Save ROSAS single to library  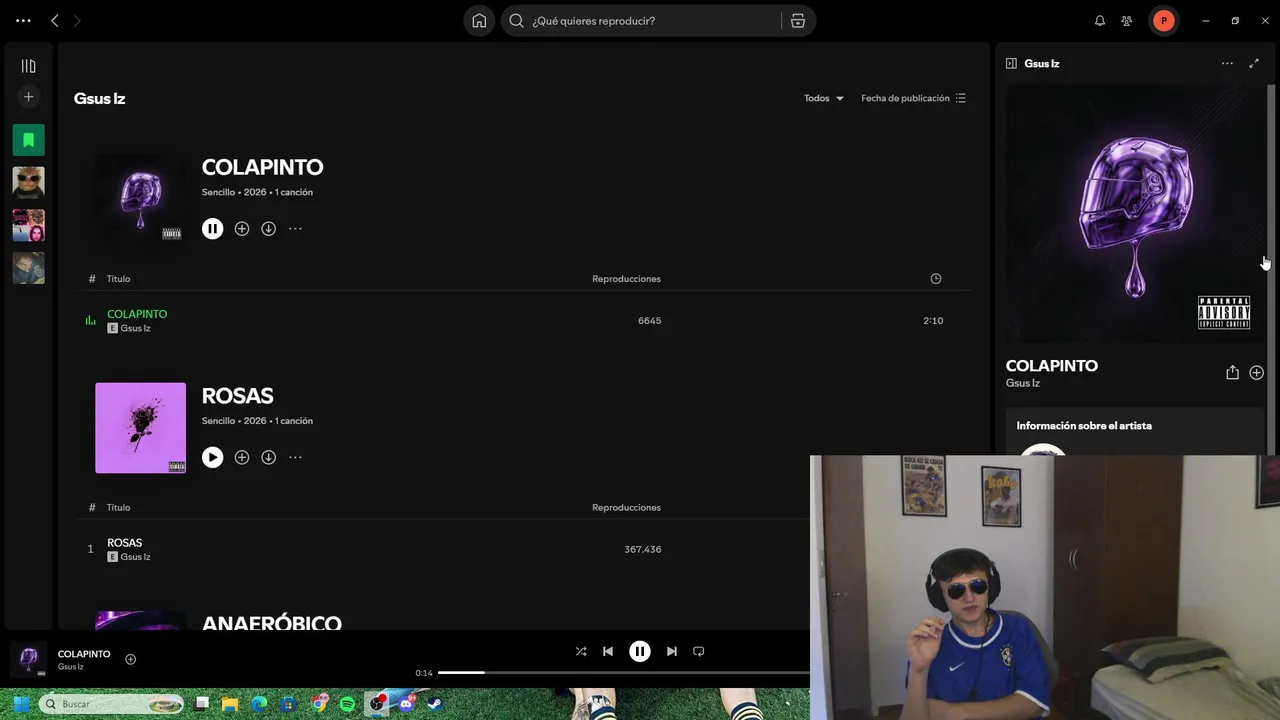click(x=242, y=457)
